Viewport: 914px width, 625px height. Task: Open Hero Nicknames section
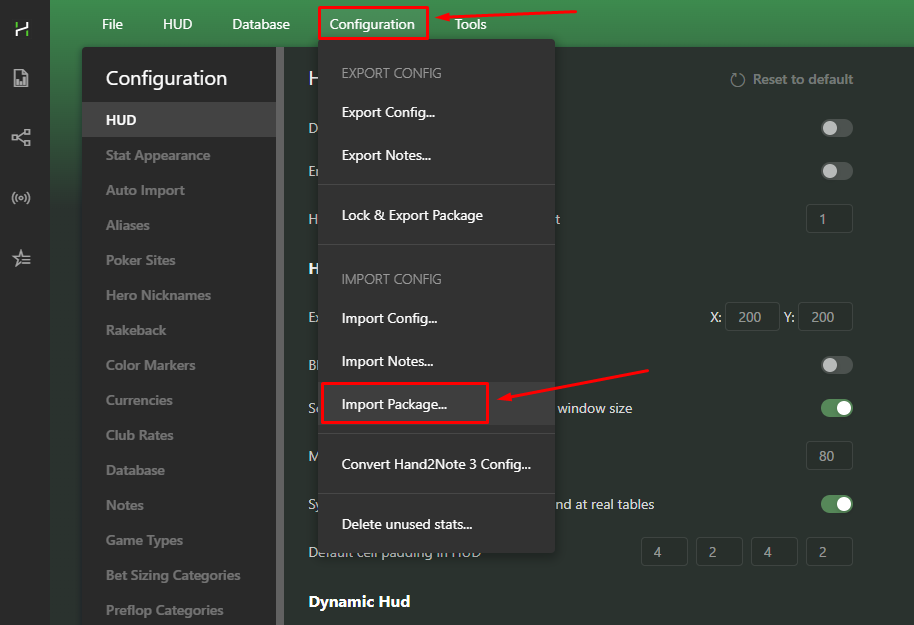(179, 295)
